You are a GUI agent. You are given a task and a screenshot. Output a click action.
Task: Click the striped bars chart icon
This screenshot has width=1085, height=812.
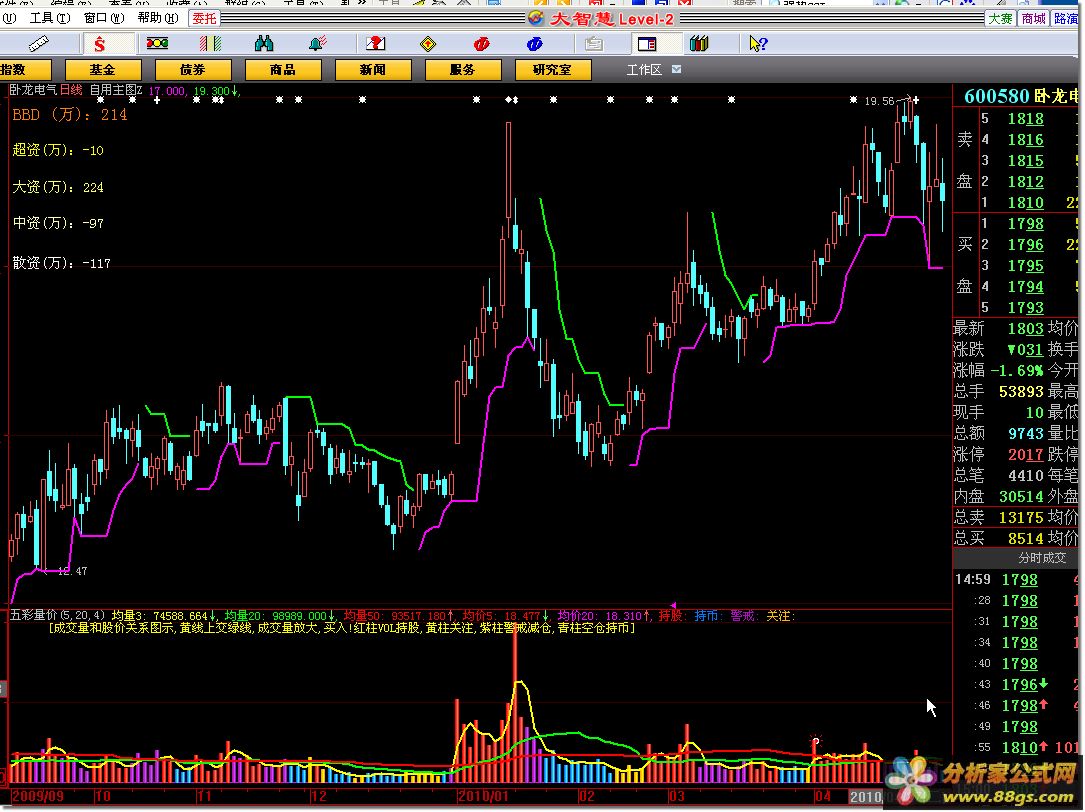(x=210, y=44)
